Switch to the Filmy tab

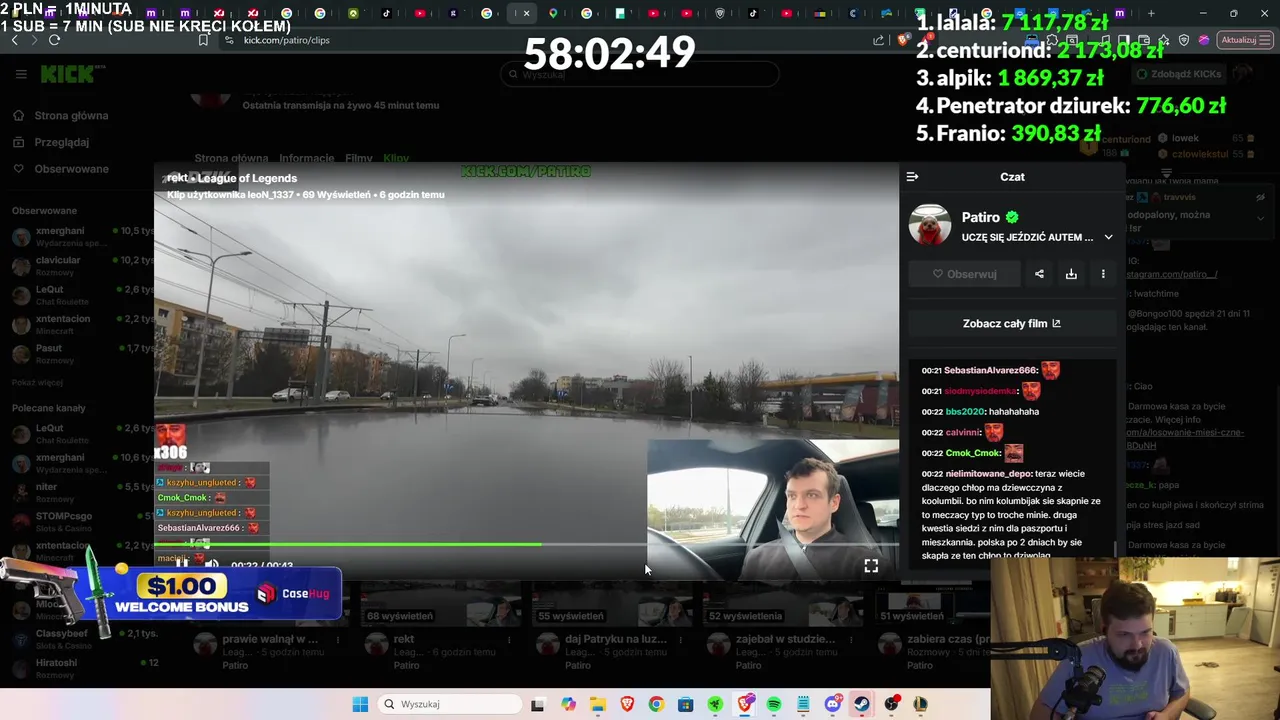(x=359, y=158)
